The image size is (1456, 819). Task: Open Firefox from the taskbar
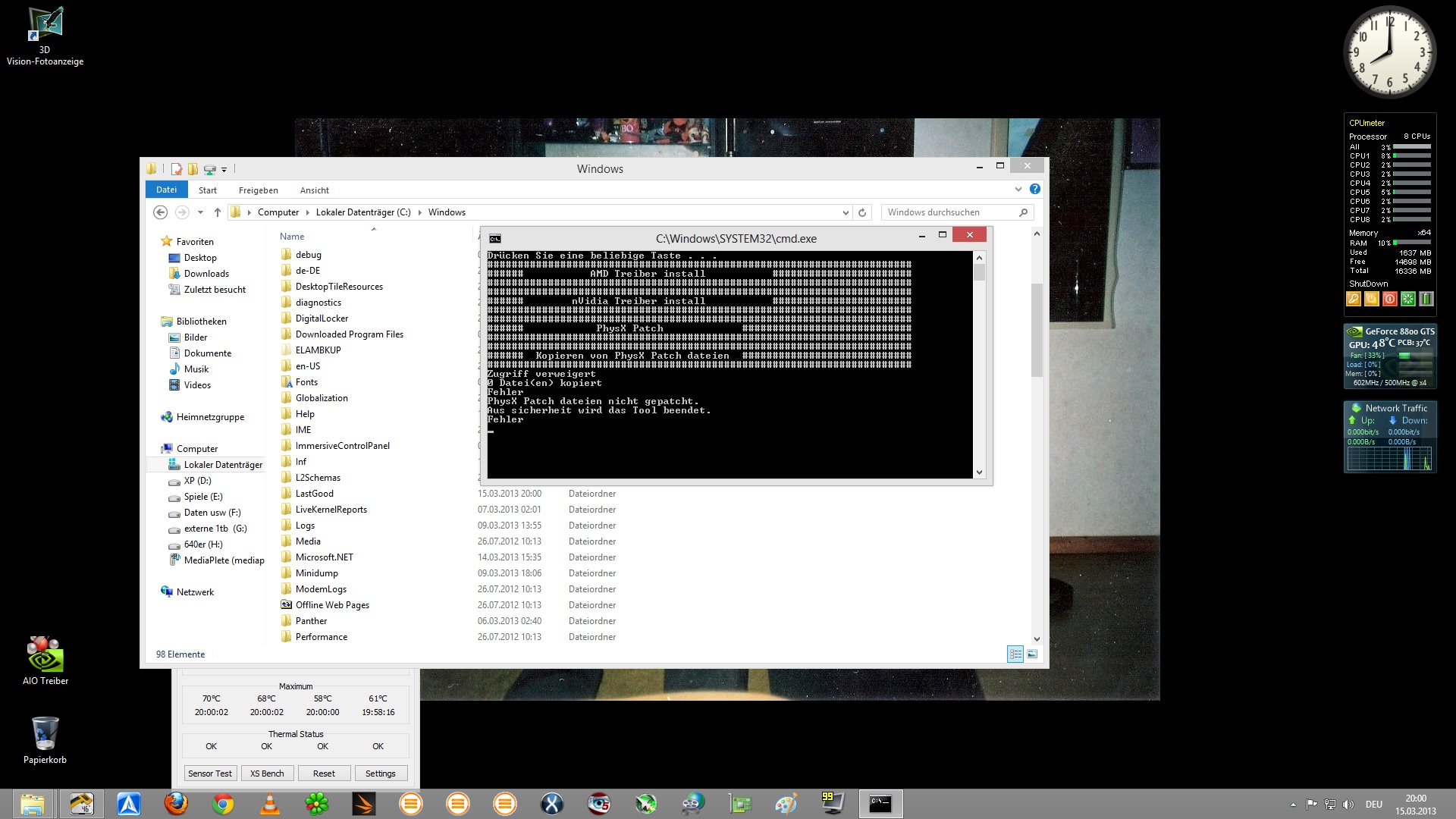point(176,804)
